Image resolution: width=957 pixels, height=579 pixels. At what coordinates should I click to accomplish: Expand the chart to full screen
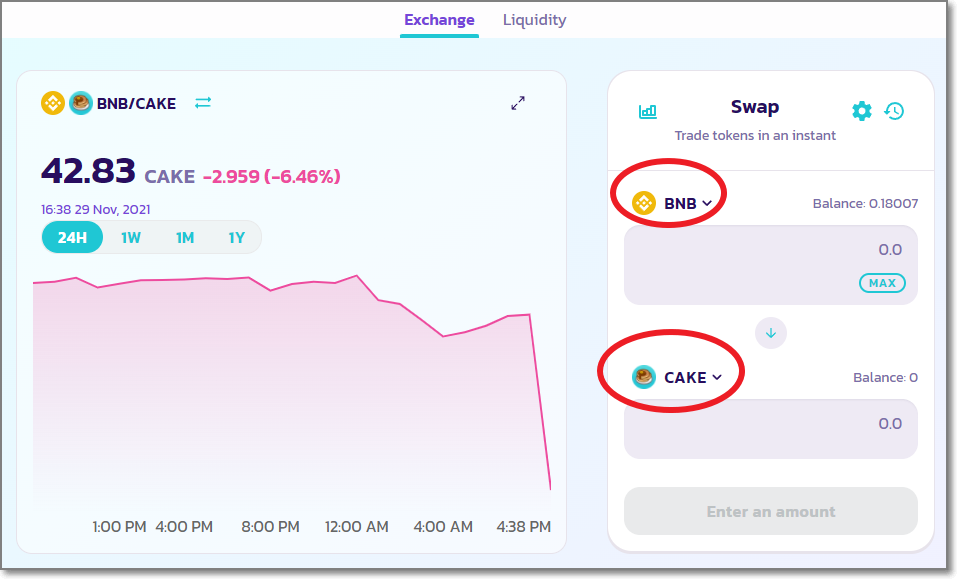[518, 103]
